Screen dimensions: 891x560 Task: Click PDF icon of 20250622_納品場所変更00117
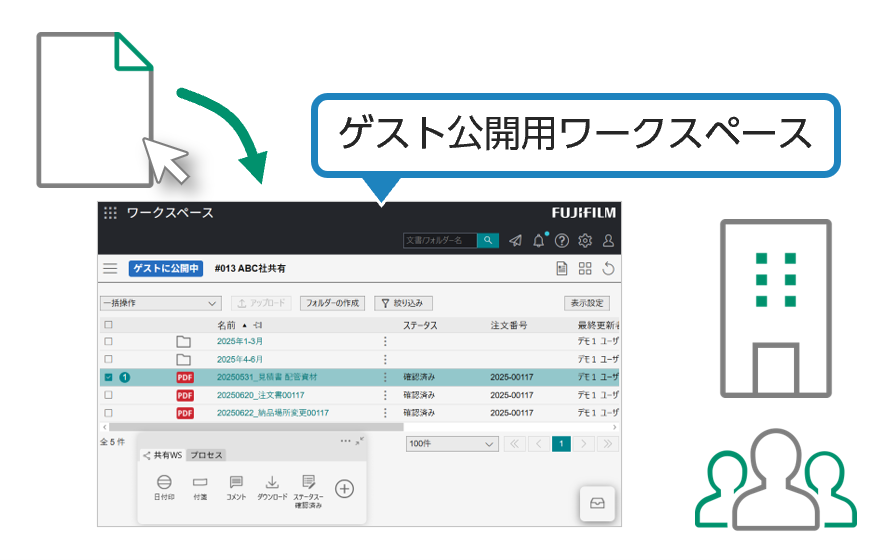click(185, 413)
